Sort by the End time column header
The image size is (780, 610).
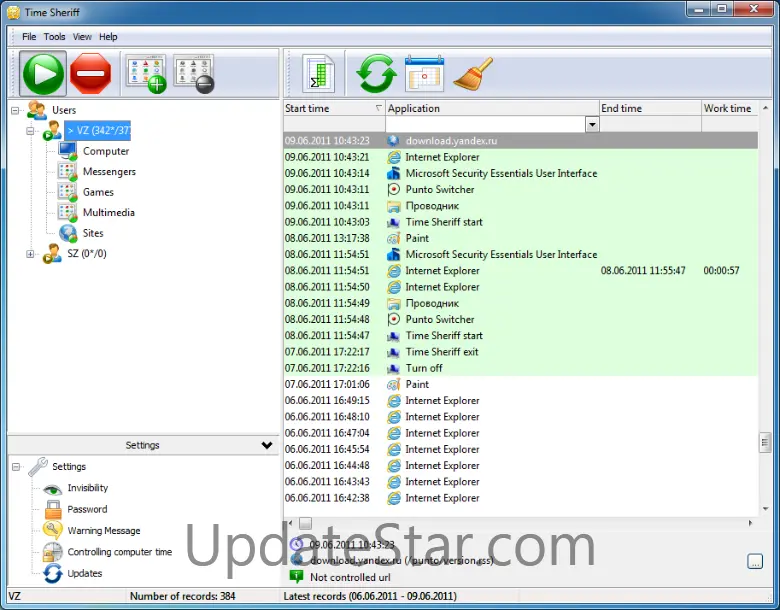coord(650,108)
